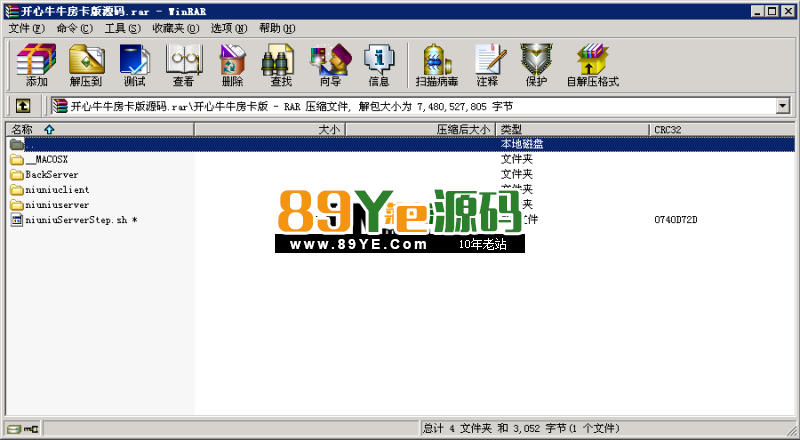
Task: Sort by Size (大小) column header
Action: (x=270, y=130)
